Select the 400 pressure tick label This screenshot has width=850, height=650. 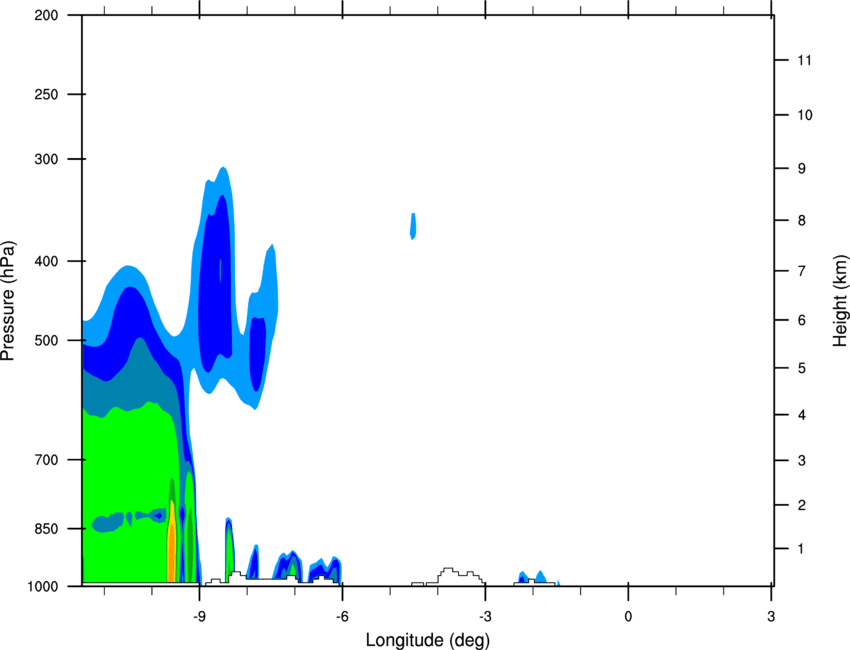(x=46, y=261)
